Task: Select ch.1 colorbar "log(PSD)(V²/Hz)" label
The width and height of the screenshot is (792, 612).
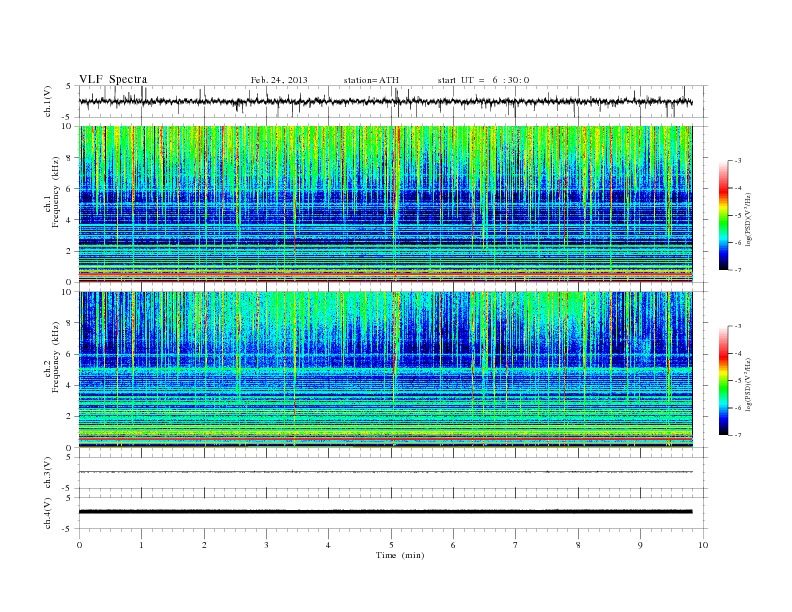Action: (x=748, y=219)
